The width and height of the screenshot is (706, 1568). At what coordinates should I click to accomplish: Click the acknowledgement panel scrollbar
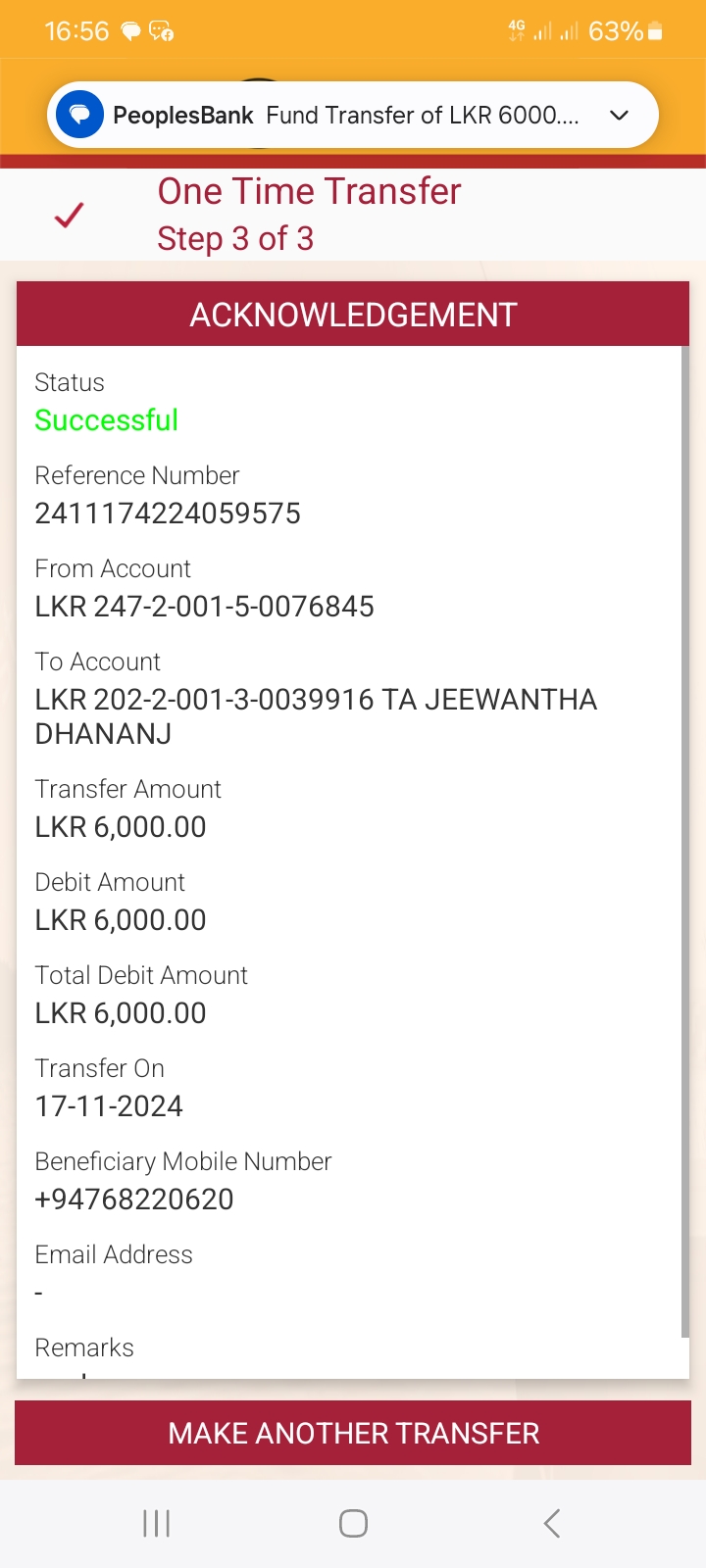684,843
